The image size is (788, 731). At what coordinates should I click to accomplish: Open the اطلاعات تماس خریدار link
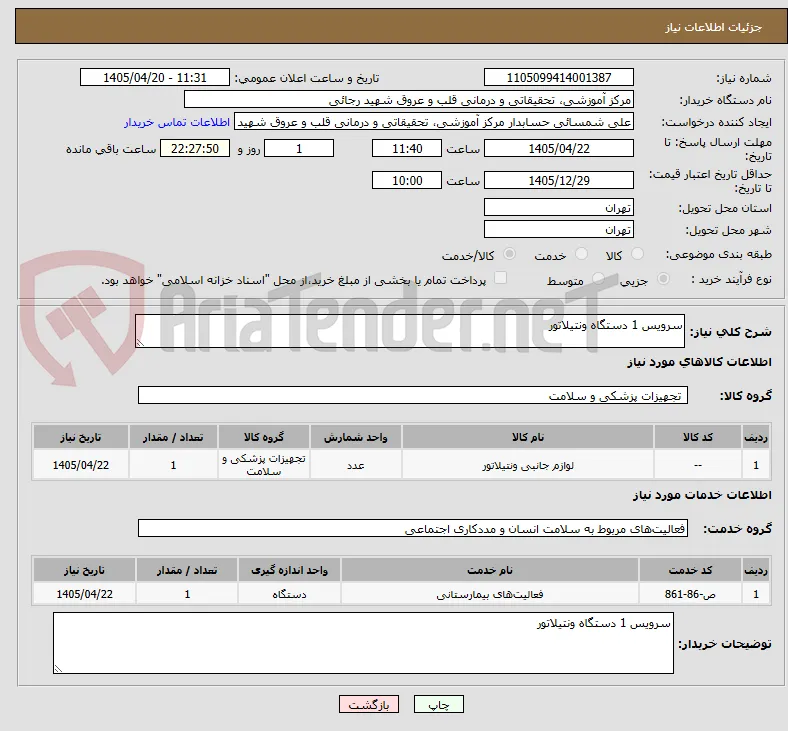177,122
